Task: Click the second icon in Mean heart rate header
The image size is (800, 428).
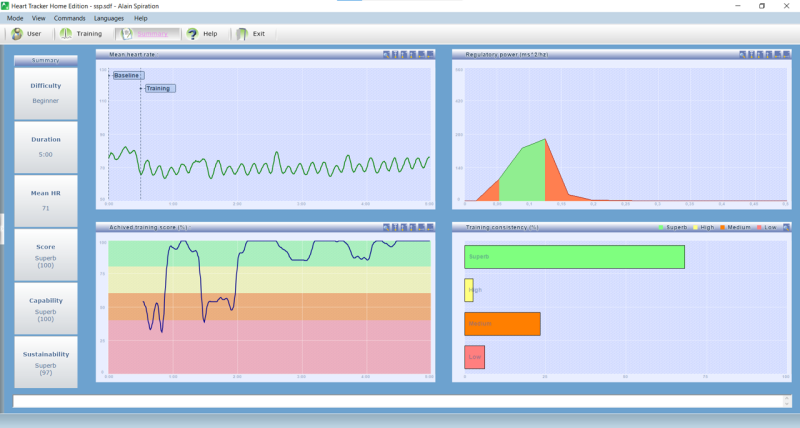Action: click(x=395, y=54)
